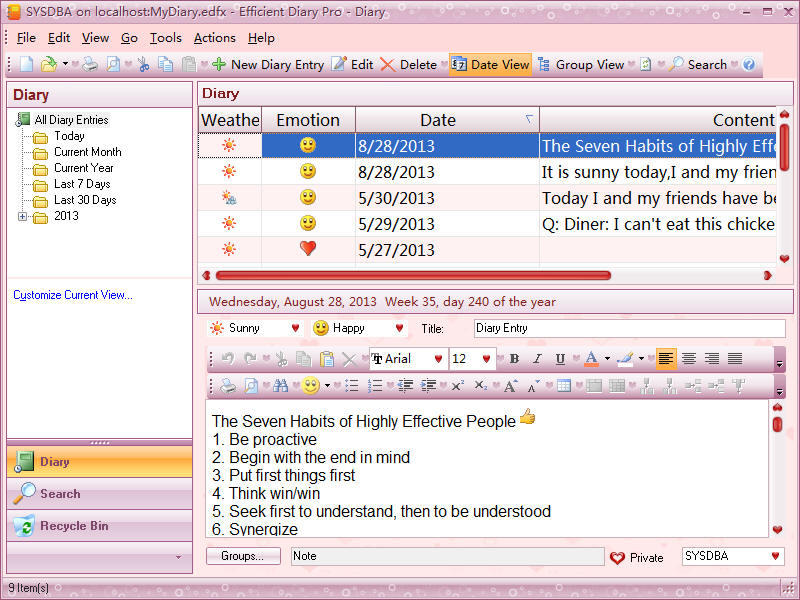This screenshot has width=800, height=600.
Task: Click the editor toolbar Delete X icon
Action: 349,359
